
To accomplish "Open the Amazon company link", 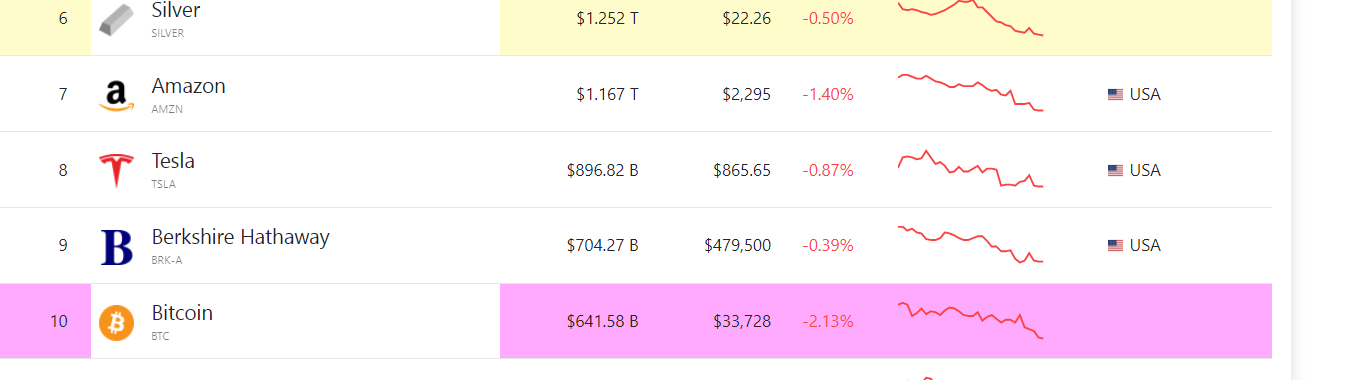I will click(188, 86).
